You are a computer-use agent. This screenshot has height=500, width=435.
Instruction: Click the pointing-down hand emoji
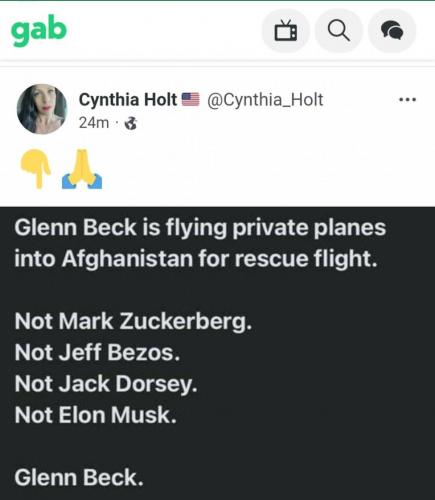[36, 169]
